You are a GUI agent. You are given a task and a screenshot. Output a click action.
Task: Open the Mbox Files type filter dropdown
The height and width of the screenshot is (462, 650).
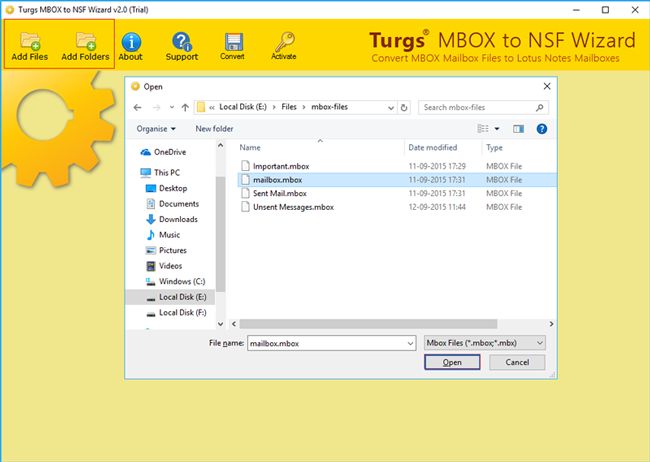[x=485, y=342]
